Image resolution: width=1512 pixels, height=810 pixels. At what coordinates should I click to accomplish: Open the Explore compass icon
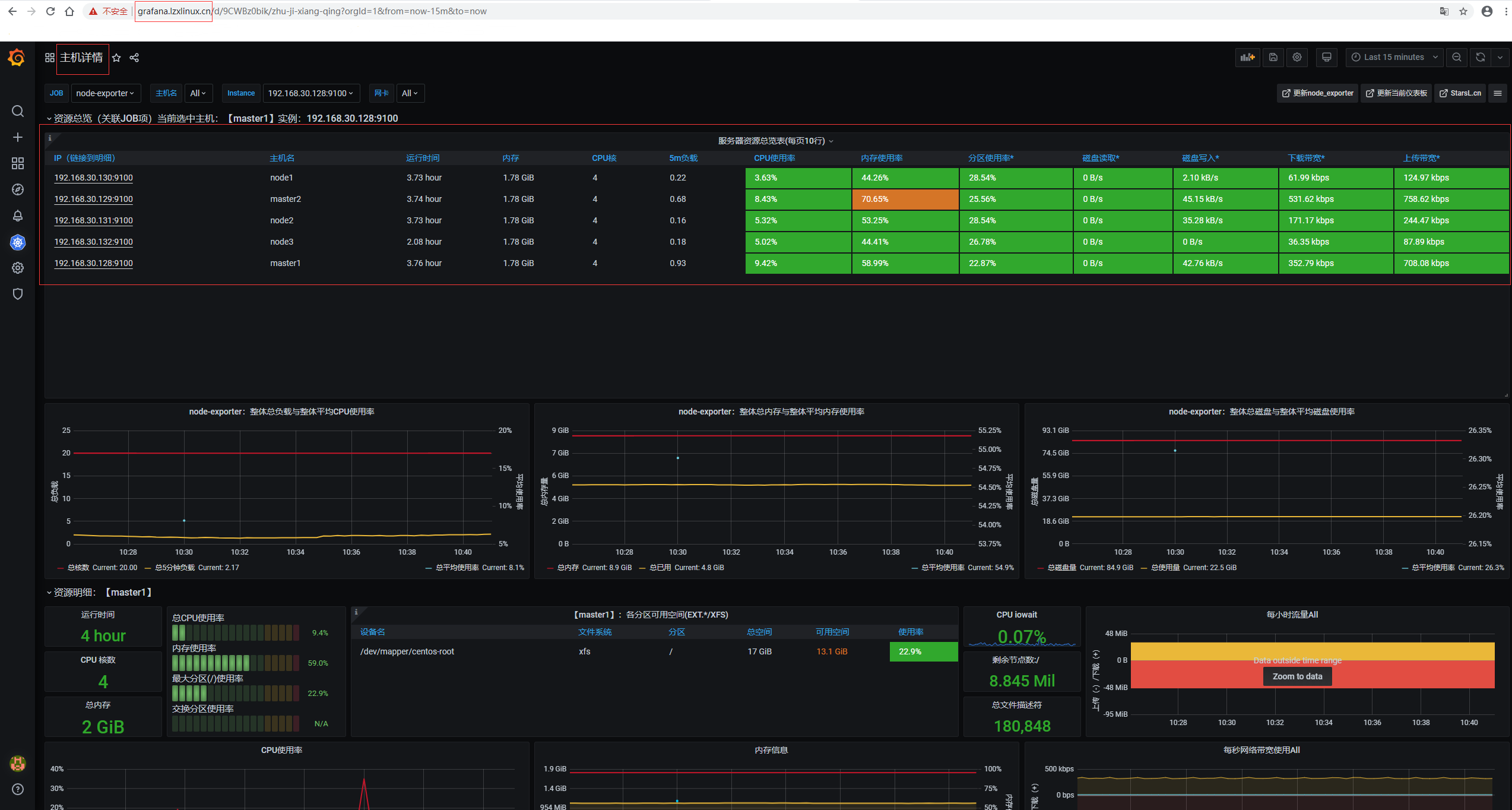point(18,189)
